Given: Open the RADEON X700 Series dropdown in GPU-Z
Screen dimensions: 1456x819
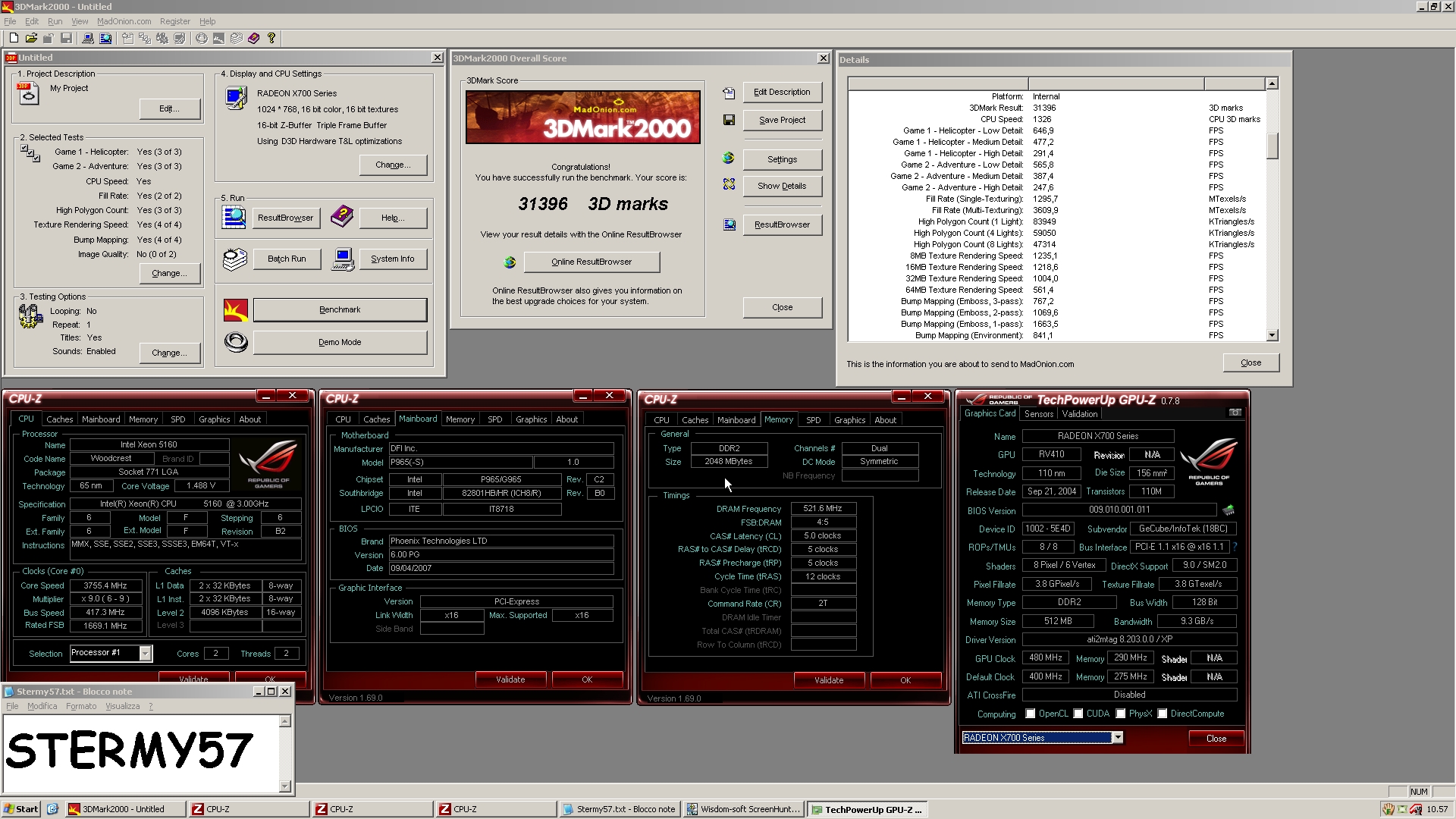Looking at the screenshot, I should click(1117, 738).
